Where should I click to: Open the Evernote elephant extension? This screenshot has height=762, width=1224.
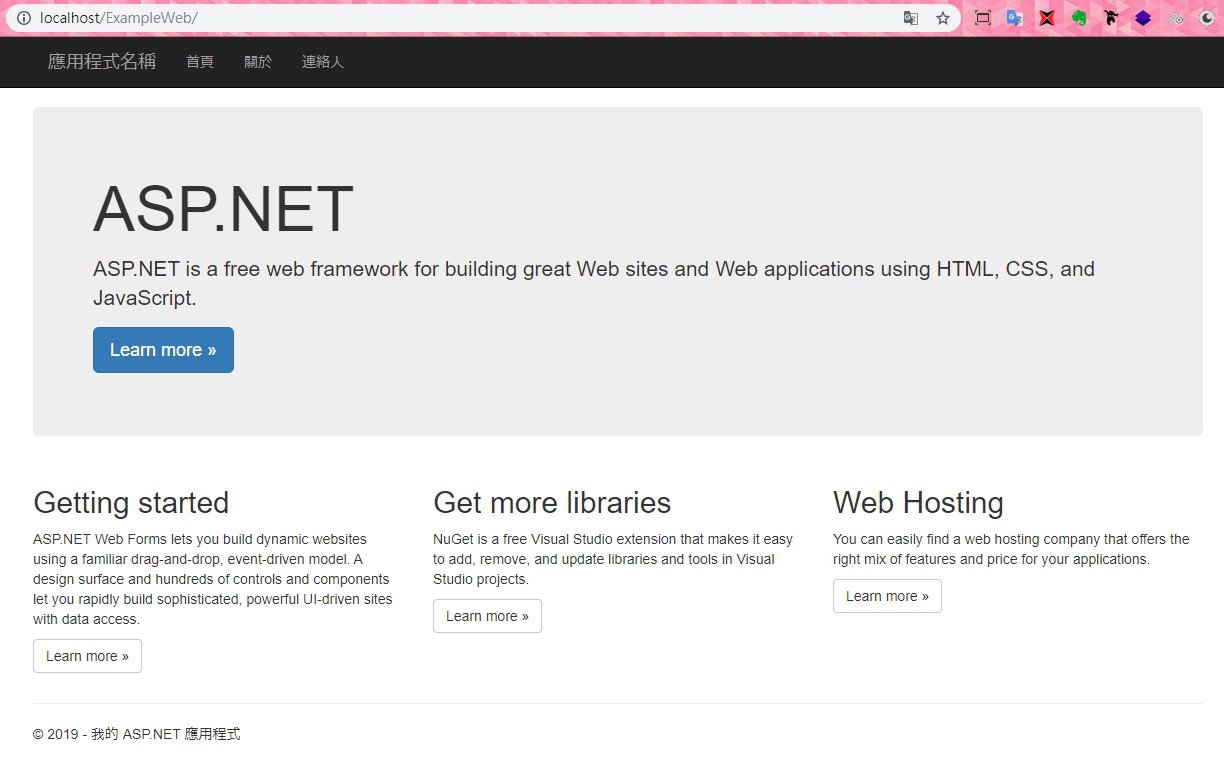tap(1078, 18)
